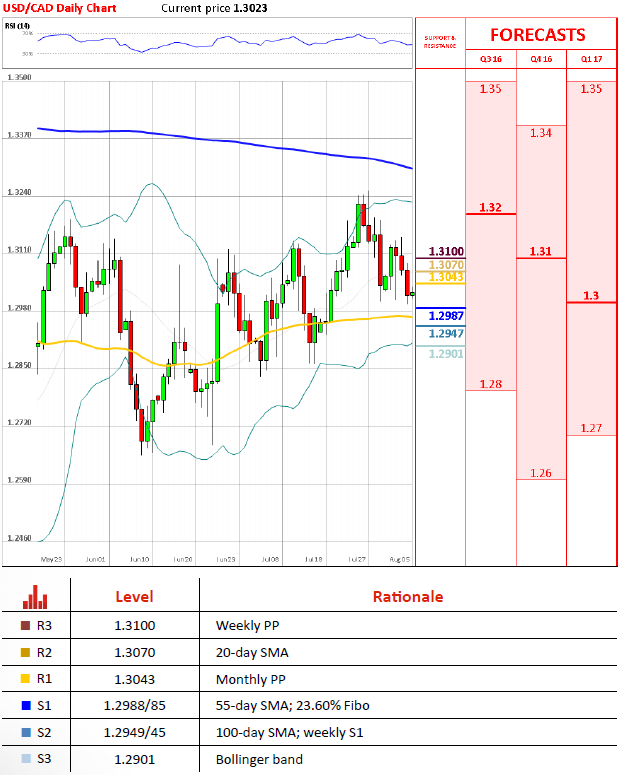Click the 1.3043 value in the Level column

134,679
